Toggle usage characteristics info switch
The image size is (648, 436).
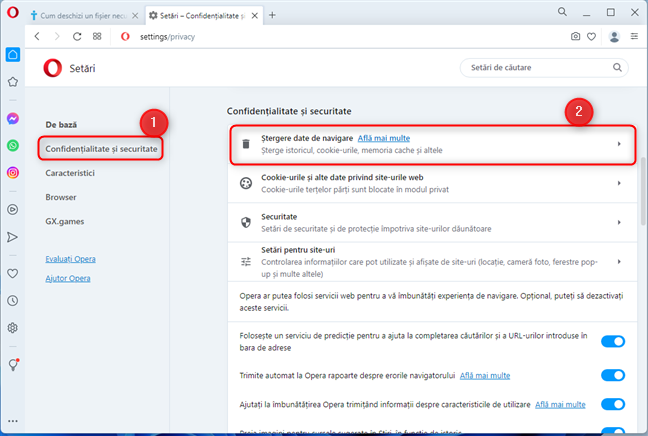[x=613, y=404]
